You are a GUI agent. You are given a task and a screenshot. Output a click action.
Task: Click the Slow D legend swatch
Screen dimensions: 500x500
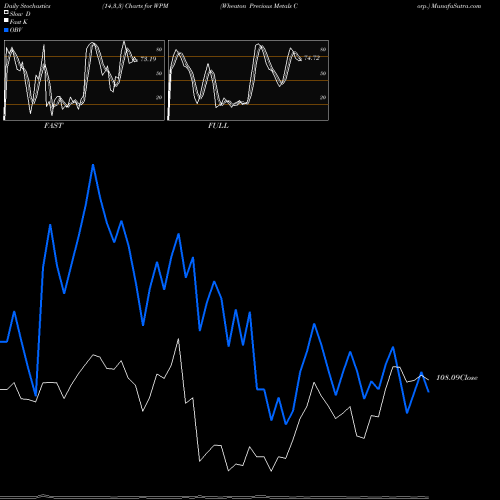(x=6, y=12)
